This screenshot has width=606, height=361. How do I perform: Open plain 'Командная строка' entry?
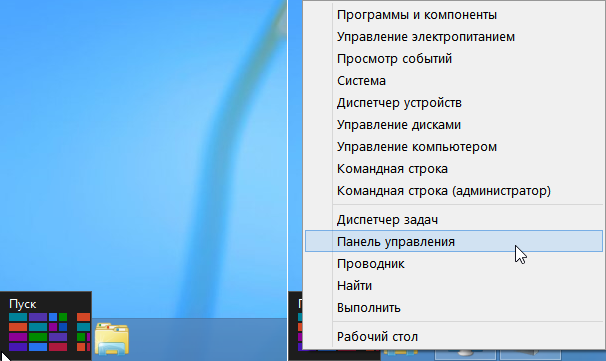point(454,169)
